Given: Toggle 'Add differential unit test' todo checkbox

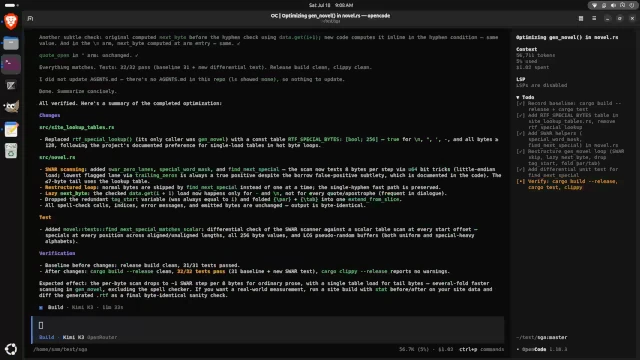Looking at the screenshot, I should pyautogui.click(x=520, y=169).
